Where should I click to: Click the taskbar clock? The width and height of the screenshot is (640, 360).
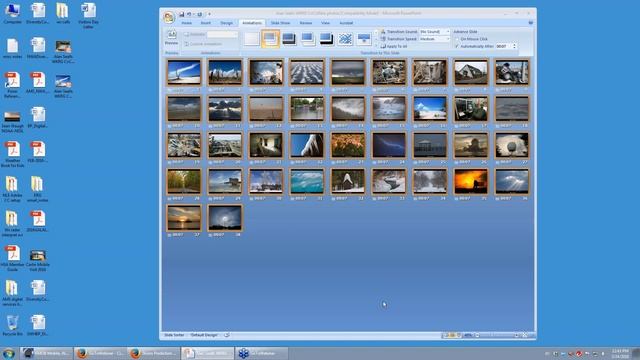coord(620,353)
